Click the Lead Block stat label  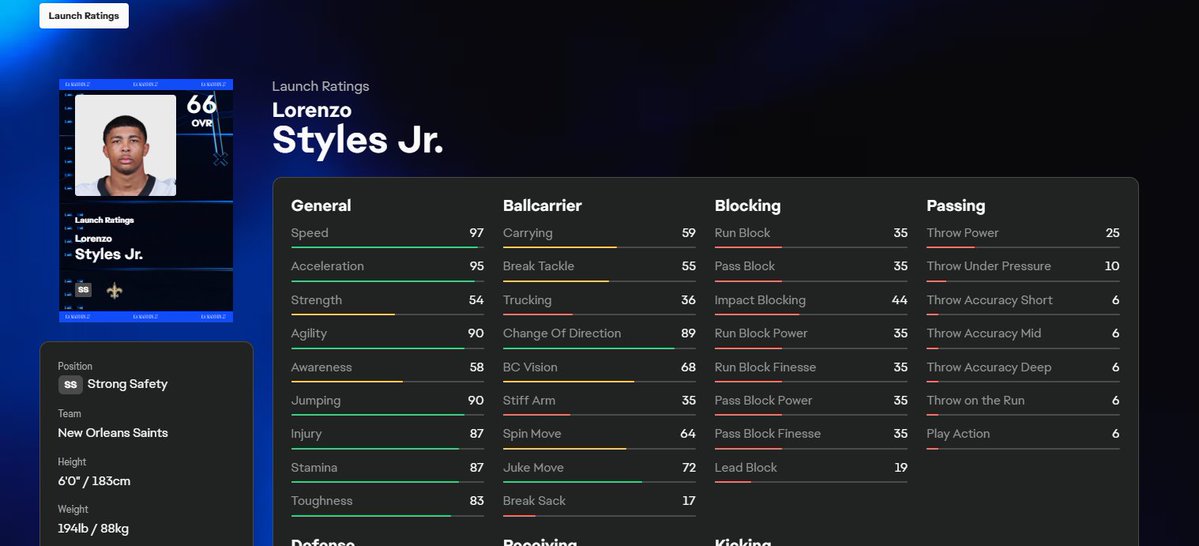click(x=746, y=467)
